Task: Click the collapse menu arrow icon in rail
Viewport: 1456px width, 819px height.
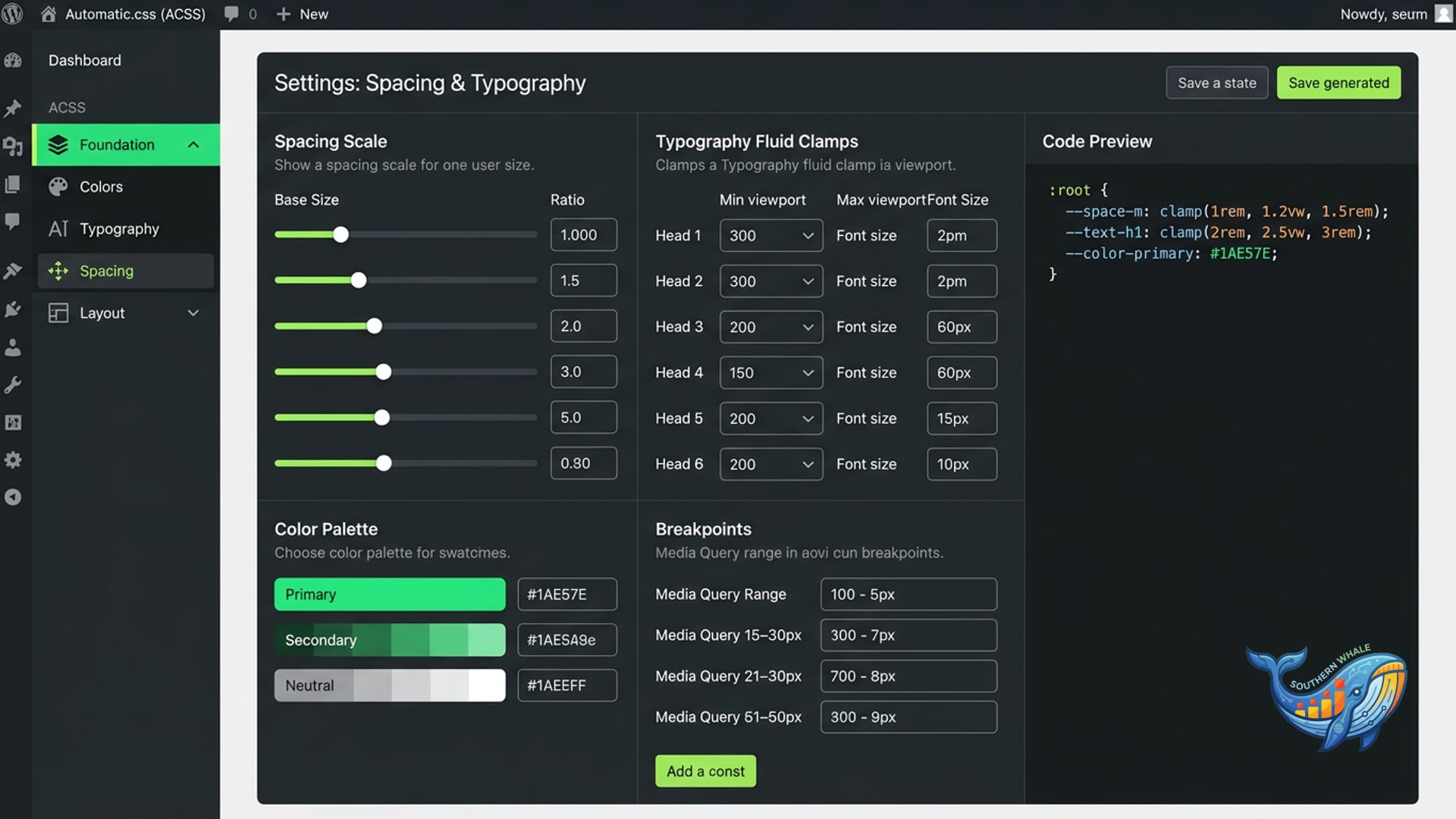Action: point(13,497)
